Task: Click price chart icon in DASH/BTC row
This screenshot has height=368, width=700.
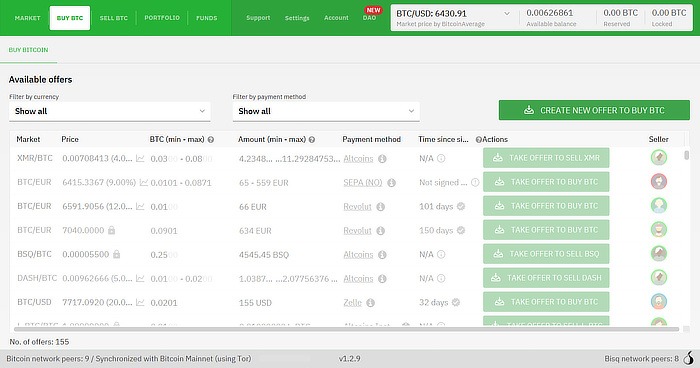Action: (x=140, y=278)
